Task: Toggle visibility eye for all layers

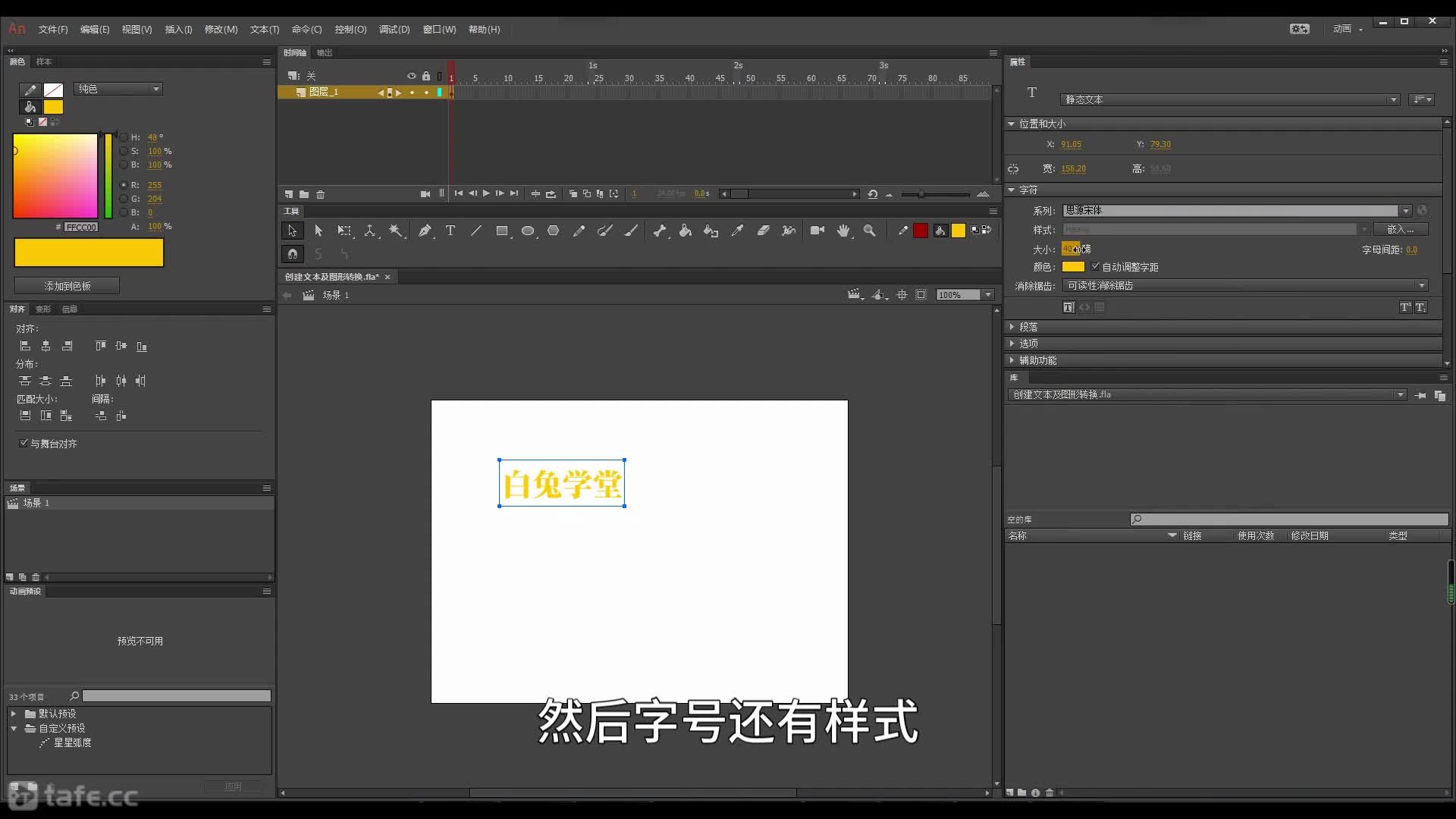Action: pyautogui.click(x=412, y=76)
